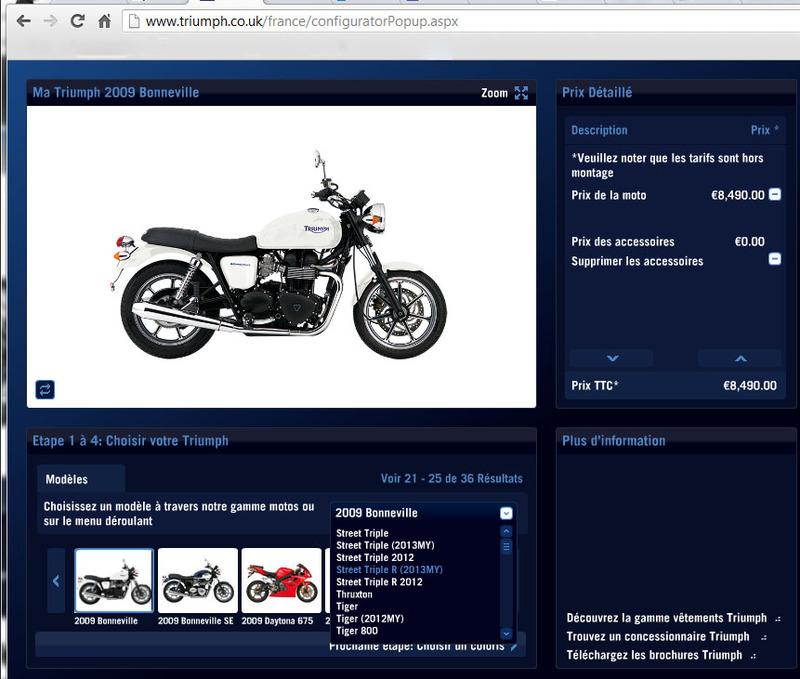This screenshot has height=679, width=800.
Task: Remove Prix de la moto with minus icon
Action: [774, 194]
